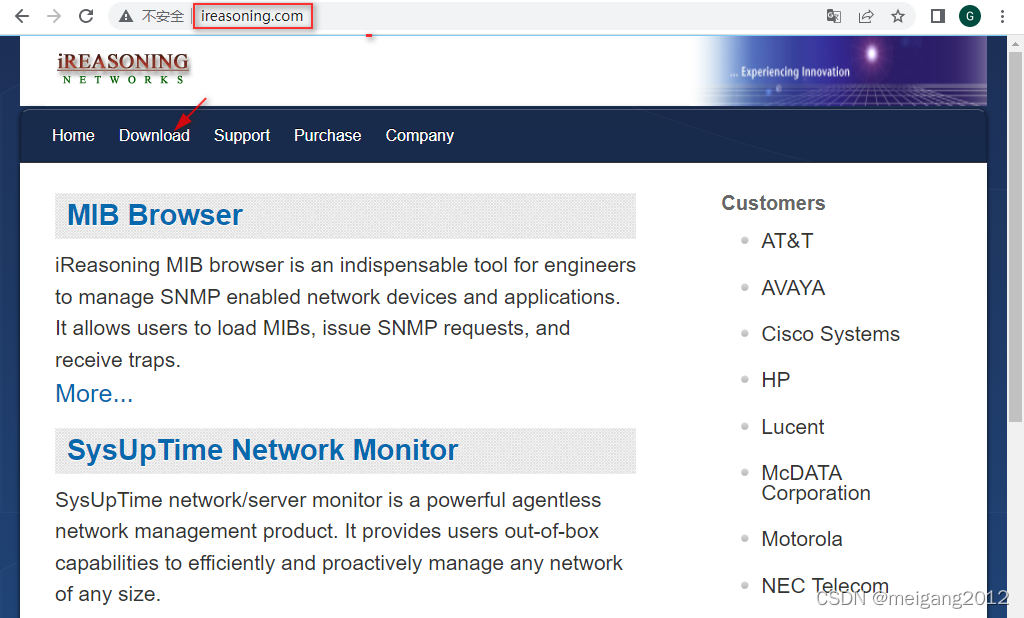
Task: Open the Support menu item
Action: [x=242, y=135]
